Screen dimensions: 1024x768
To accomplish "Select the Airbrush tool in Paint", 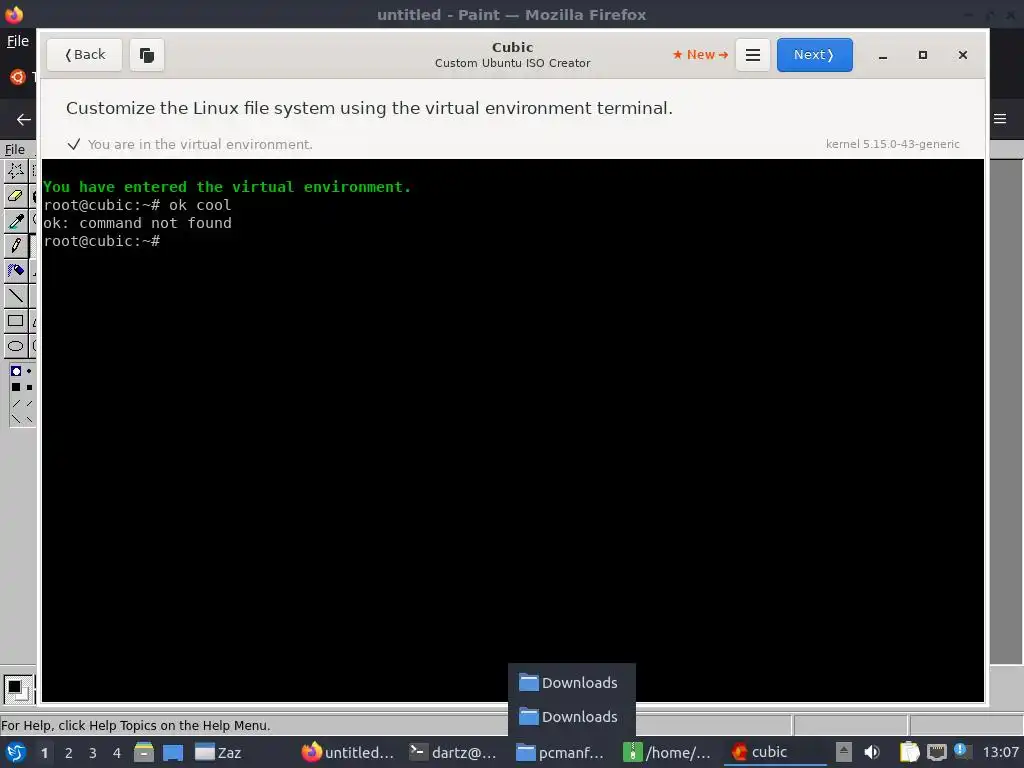I will pos(16,270).
